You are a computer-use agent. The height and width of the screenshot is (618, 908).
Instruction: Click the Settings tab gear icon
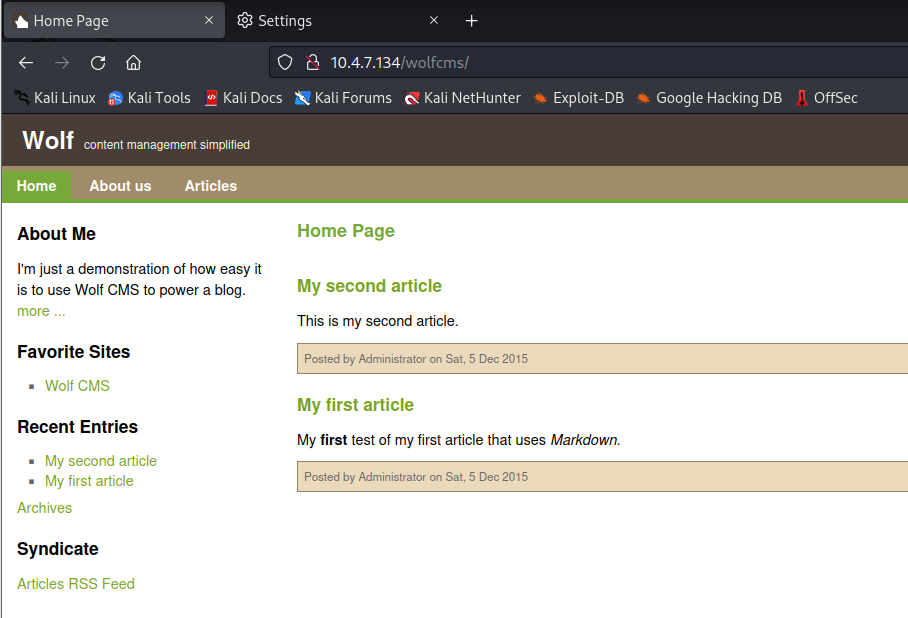pos(245,20)
